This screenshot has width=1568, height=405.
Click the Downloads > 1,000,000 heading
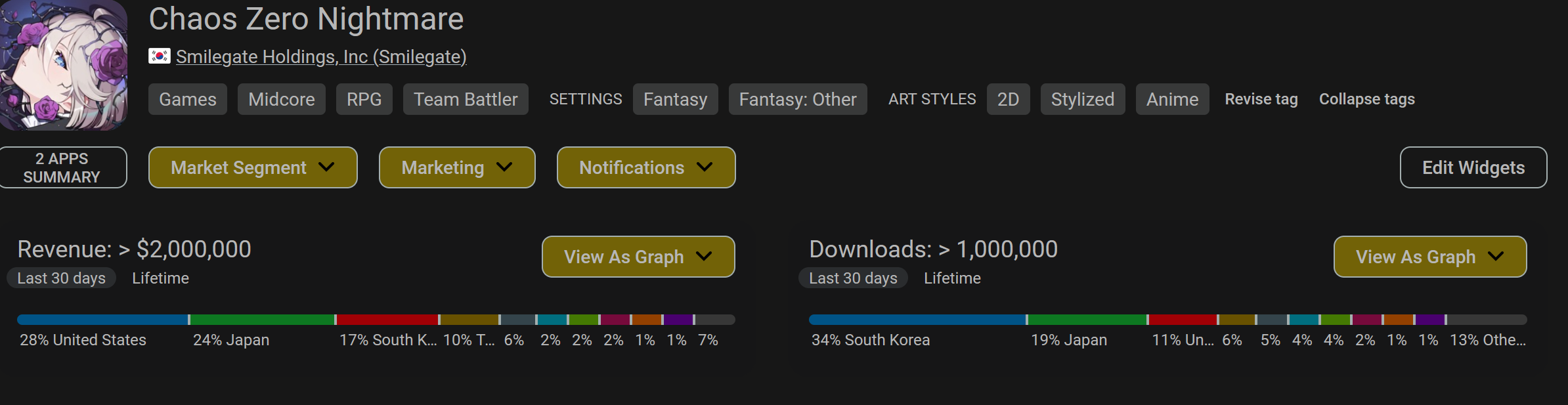pyautogui.click(x=934, y=249)
